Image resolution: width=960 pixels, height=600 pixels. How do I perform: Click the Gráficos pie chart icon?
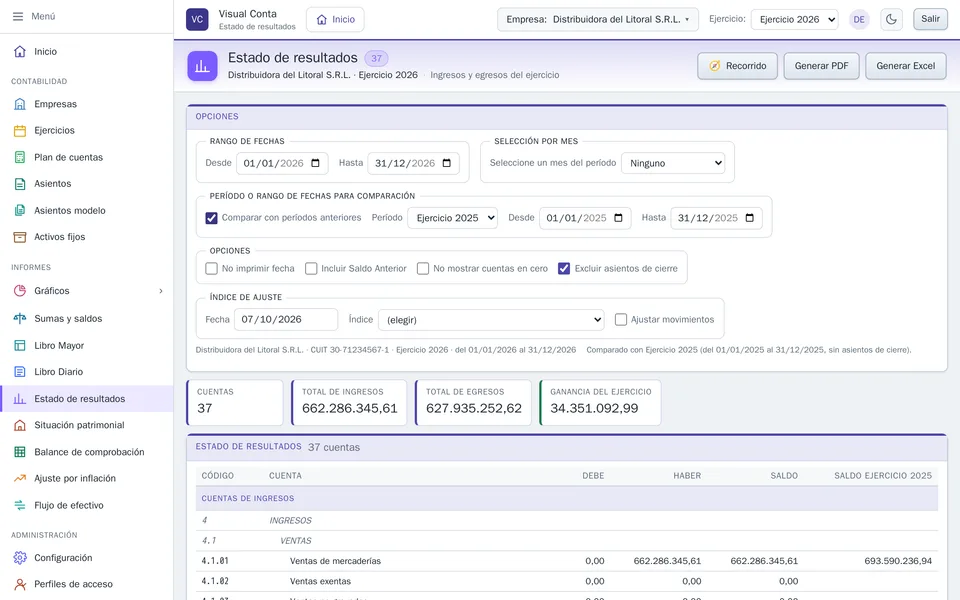(x=20, y=291)
